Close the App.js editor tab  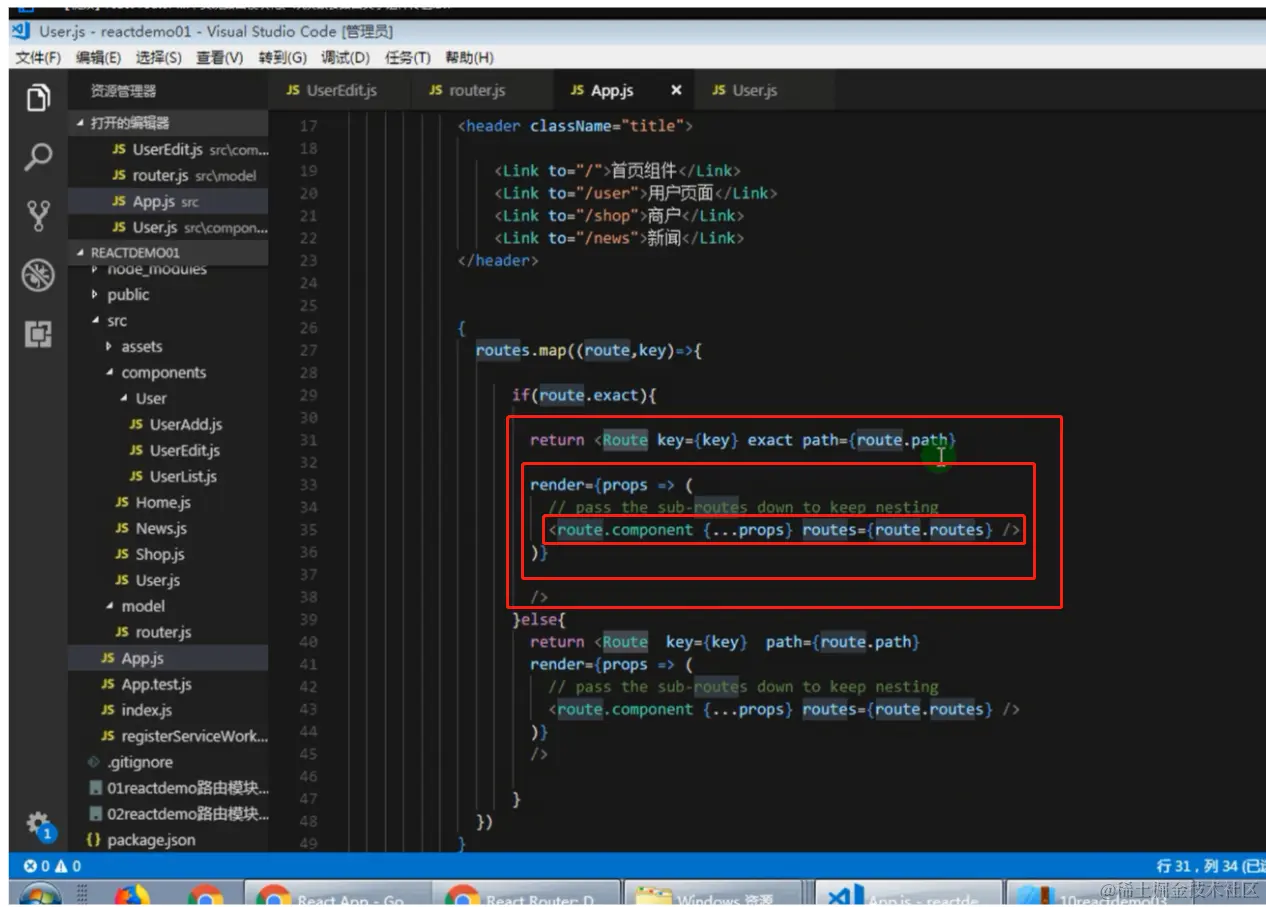tap(676, 90)
